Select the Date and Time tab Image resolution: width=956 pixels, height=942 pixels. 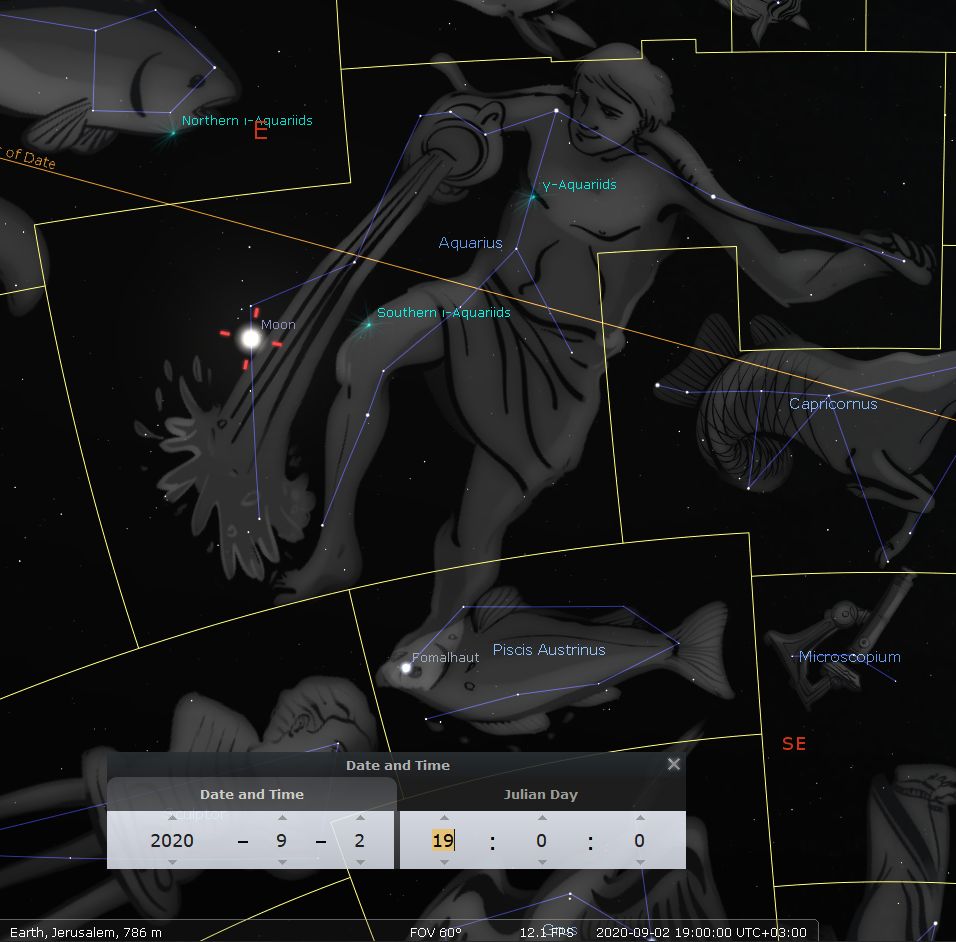pyautogui.click(x=252, y=794)
